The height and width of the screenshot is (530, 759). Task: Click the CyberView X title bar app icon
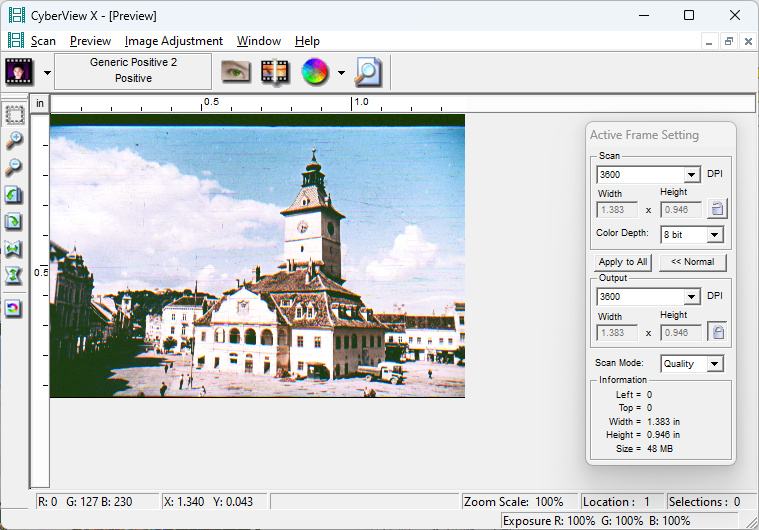[x=16, y=15]
